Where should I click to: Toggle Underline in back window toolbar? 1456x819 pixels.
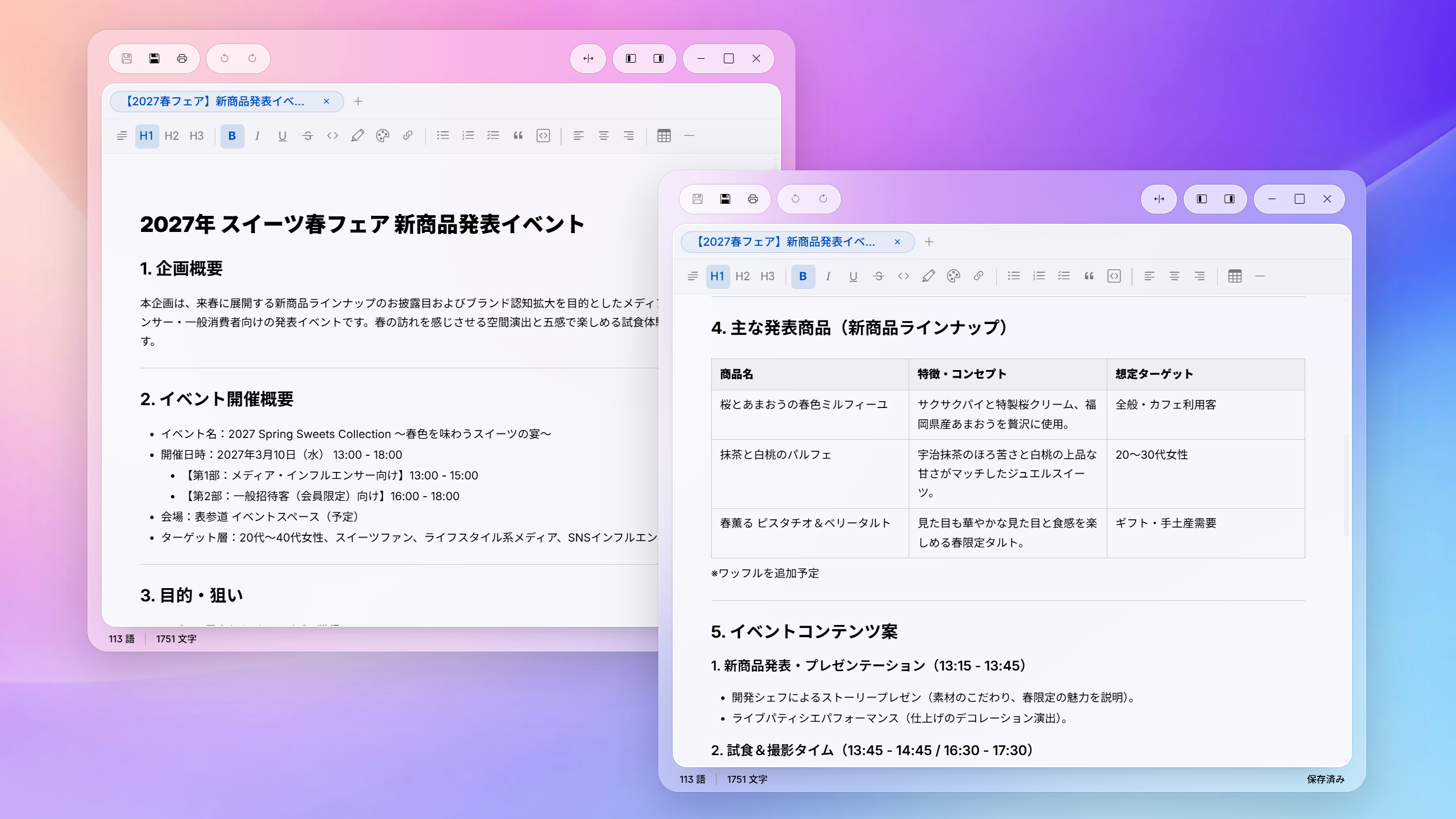pos(282,136)
